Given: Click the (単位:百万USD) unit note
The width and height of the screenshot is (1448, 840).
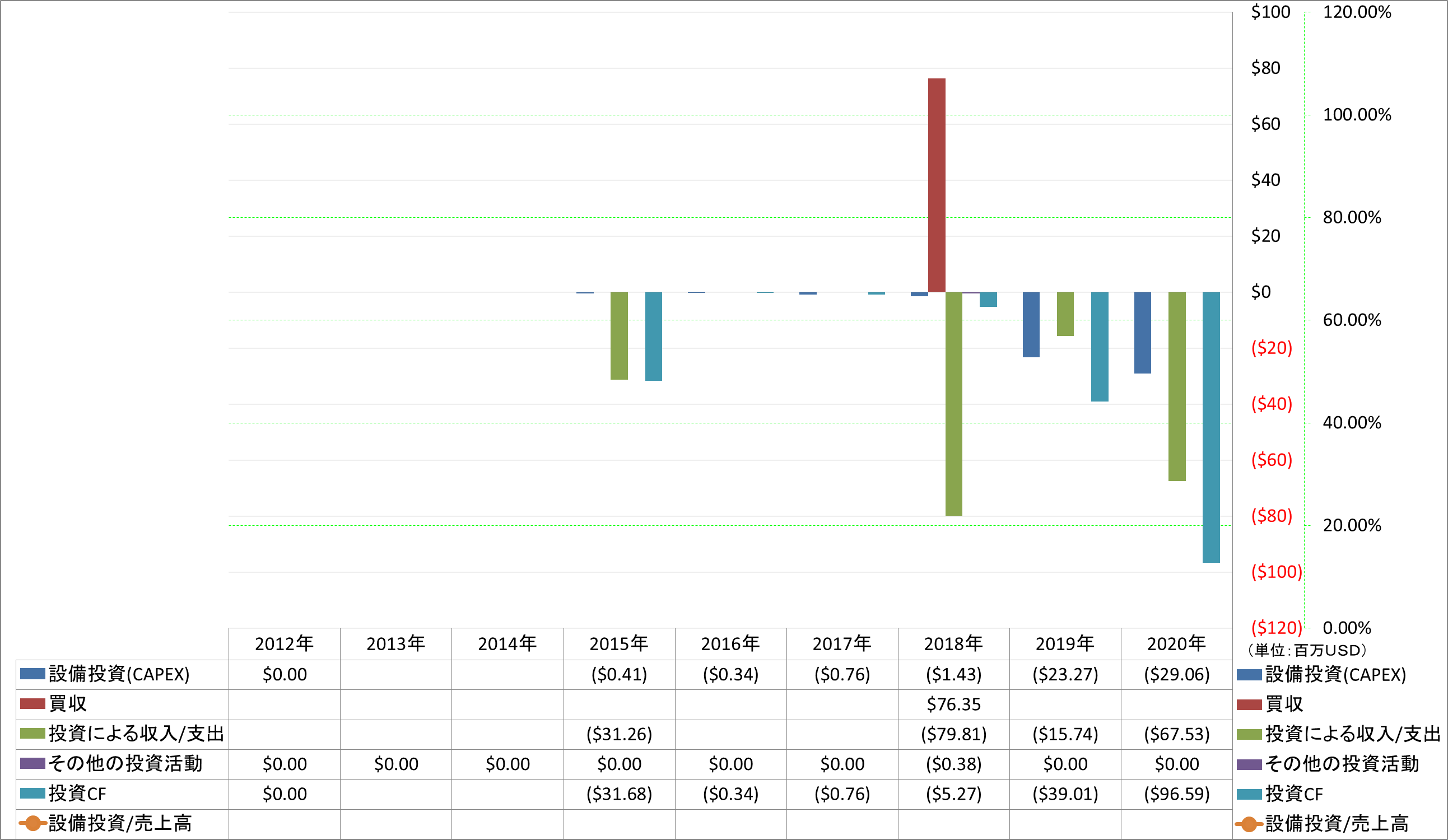Looking at the screenshot, I should 1307,650.
